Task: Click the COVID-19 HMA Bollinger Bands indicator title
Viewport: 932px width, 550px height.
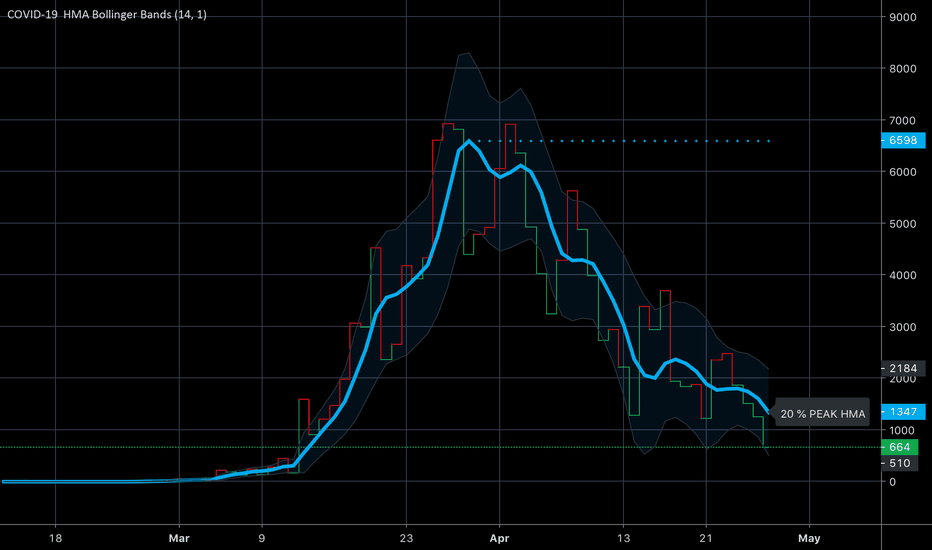Action: point(107,15)
